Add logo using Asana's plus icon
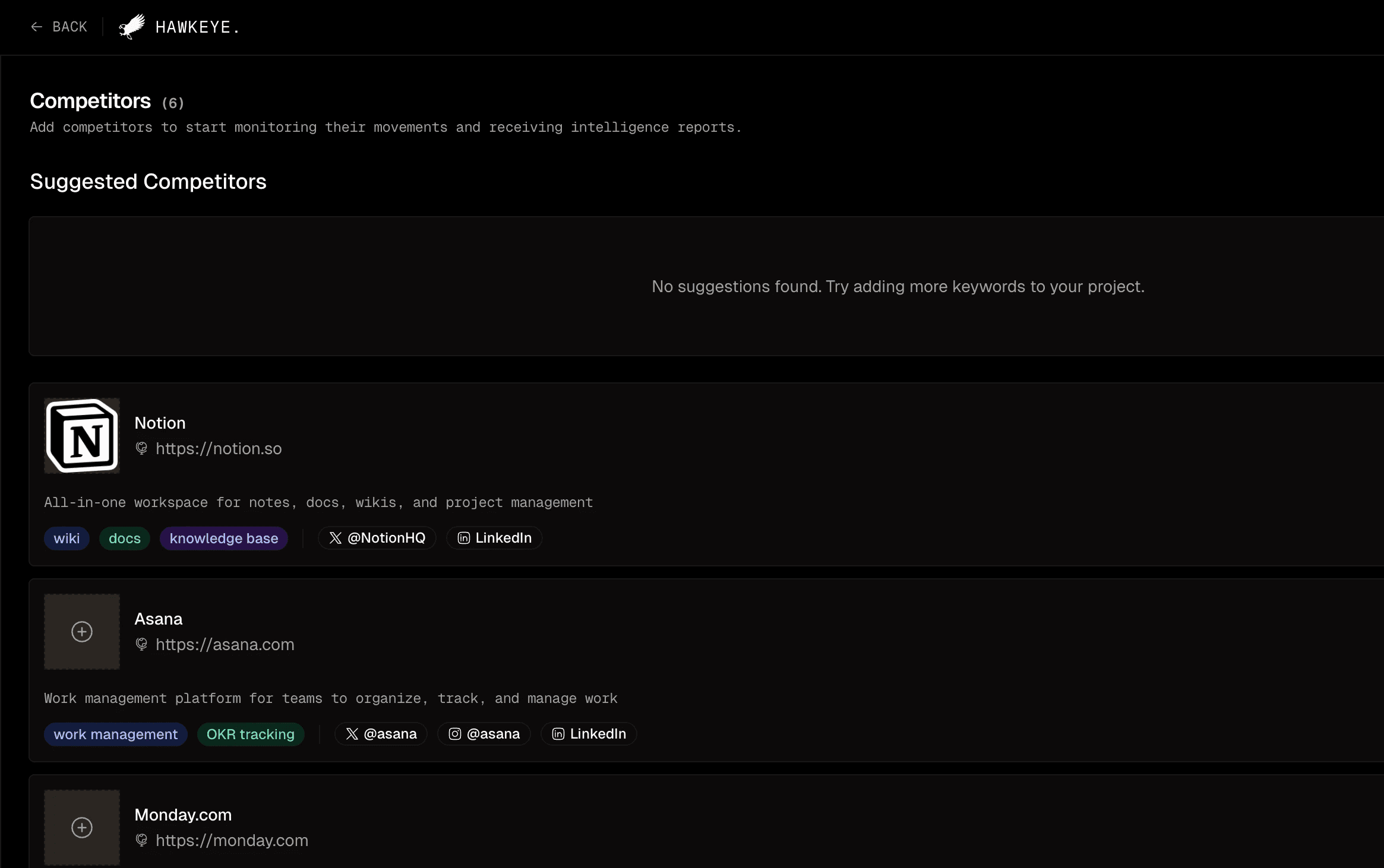Image resolution: width=1384 pixels, height=868 pixels. tap(82, 632)
